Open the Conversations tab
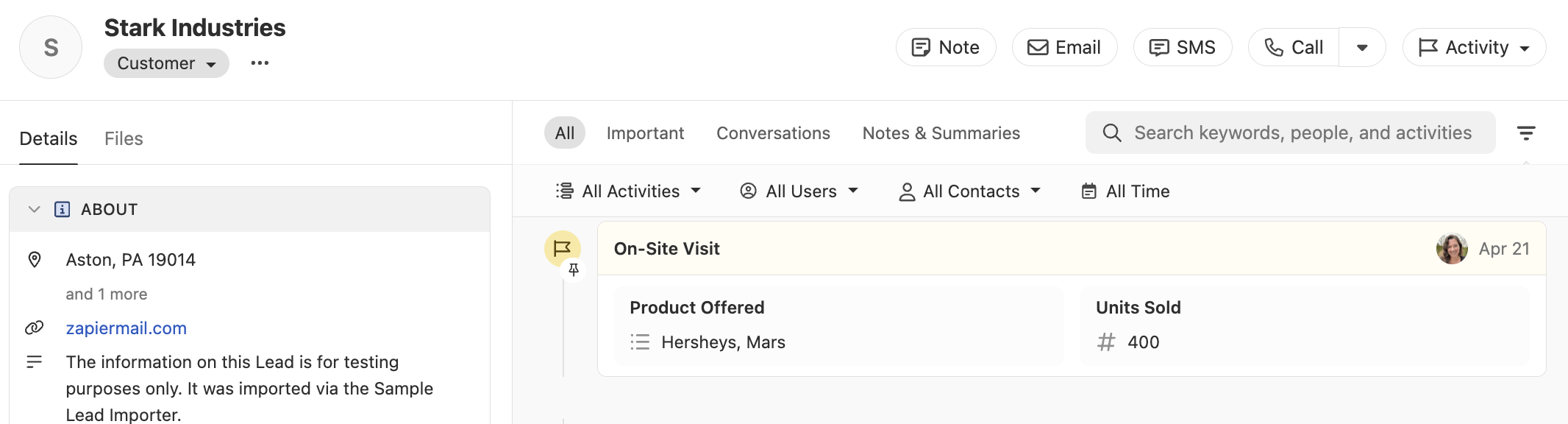The height and width of the screenshot is (424, 1568). tap(773, 133)
